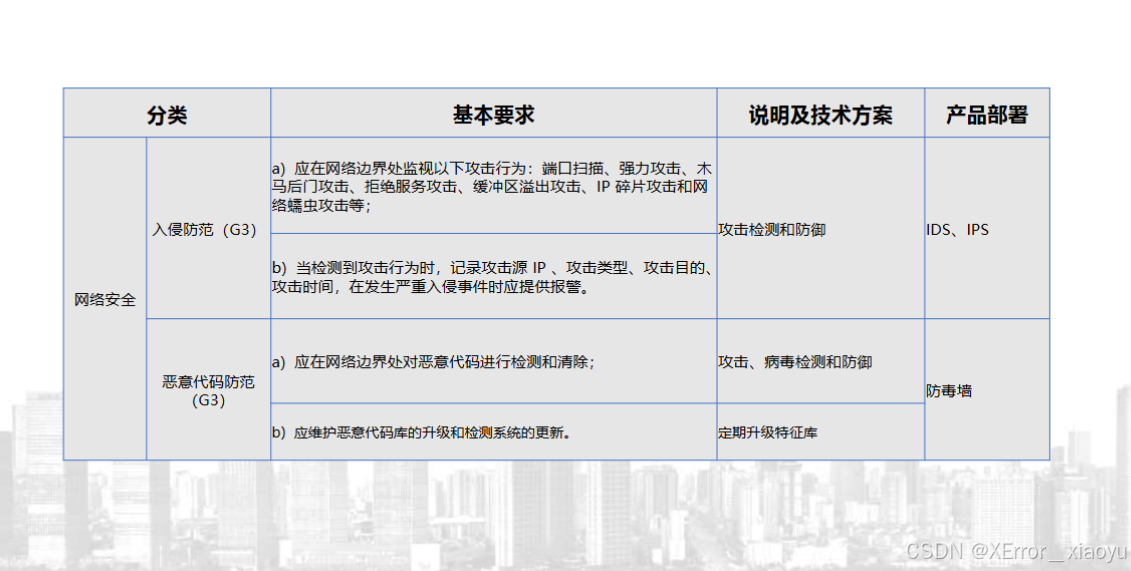Viewport: 1131px width, 571px height.
Task: Click the 恶意代码防范（G3）cell
Action: 208,390
